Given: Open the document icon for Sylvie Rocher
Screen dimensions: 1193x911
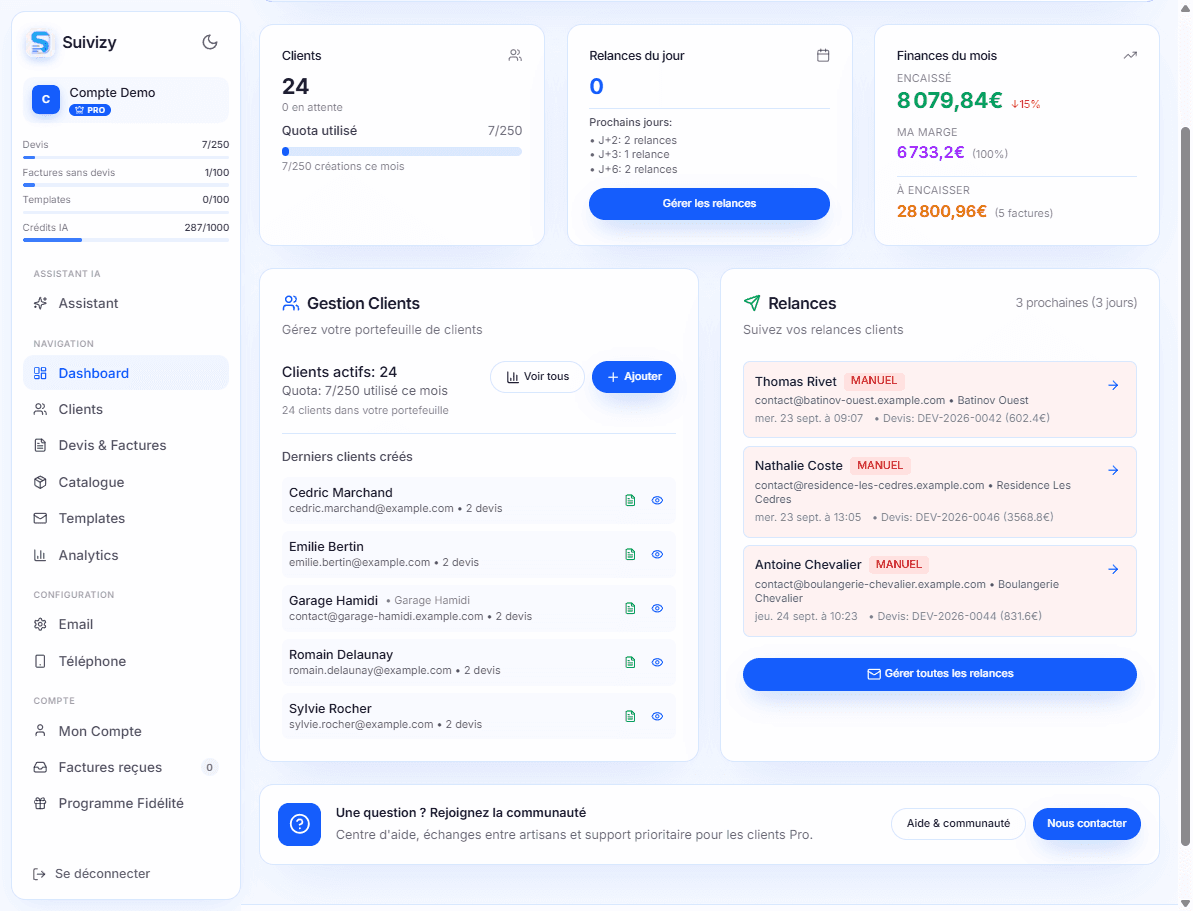Looking at the screenshot, I should pos(630,716).
